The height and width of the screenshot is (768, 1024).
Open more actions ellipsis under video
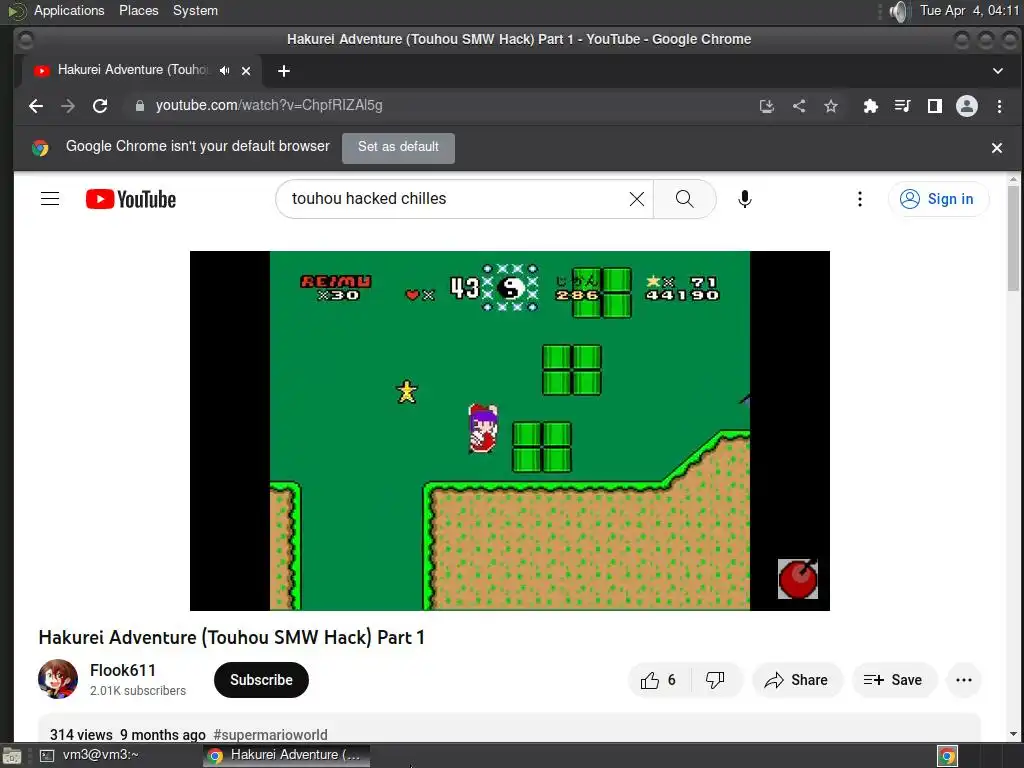click(x=964, y=680)
